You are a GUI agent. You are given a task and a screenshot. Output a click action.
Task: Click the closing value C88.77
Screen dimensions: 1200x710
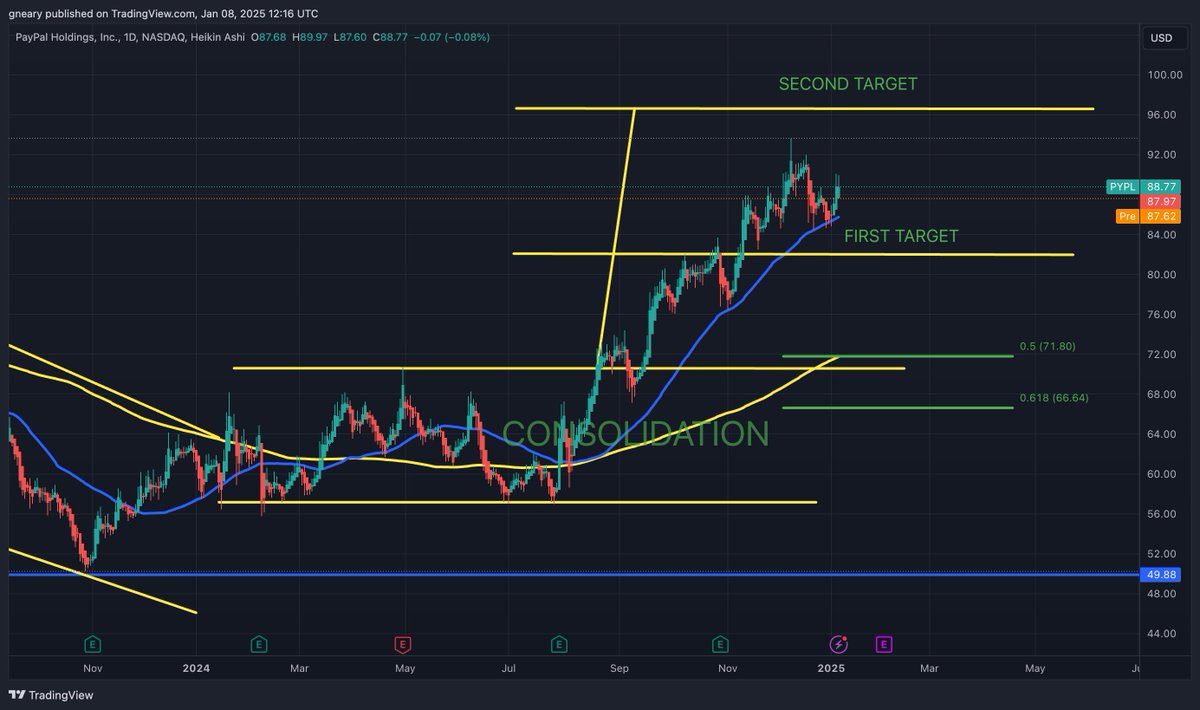point(391,37)
